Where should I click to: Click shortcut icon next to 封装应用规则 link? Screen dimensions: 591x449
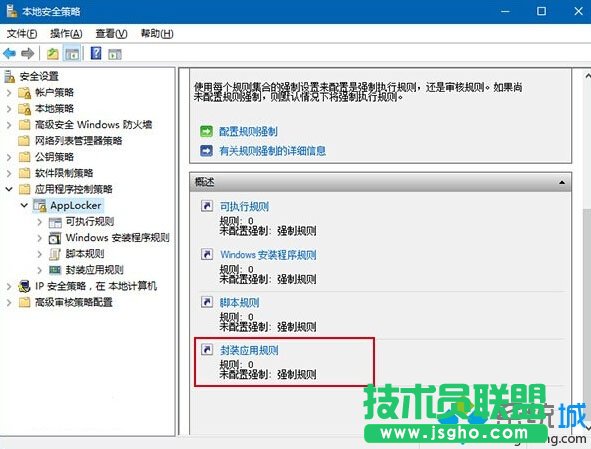207,350
